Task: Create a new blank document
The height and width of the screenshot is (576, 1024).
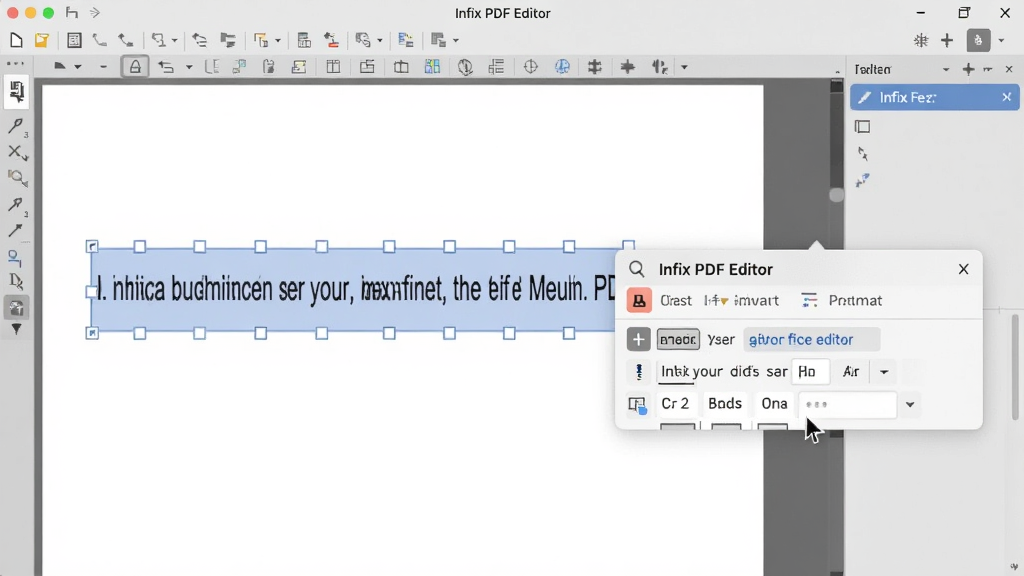Action: (16, 40)
